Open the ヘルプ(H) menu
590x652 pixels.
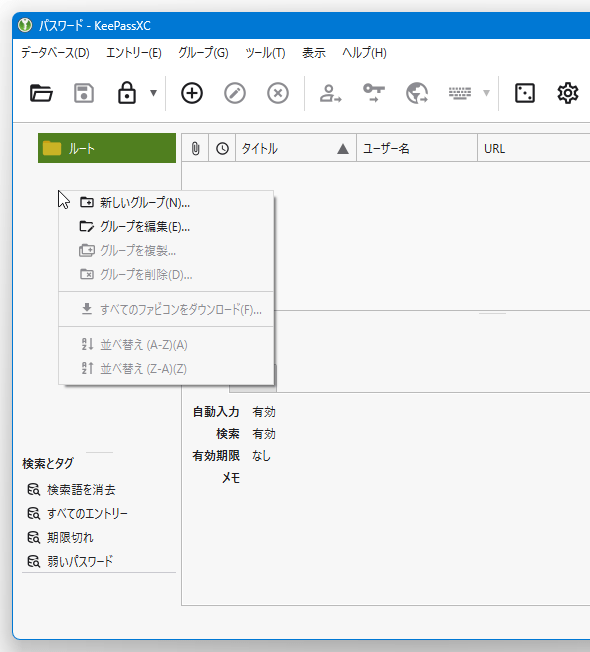click(364, 53)
